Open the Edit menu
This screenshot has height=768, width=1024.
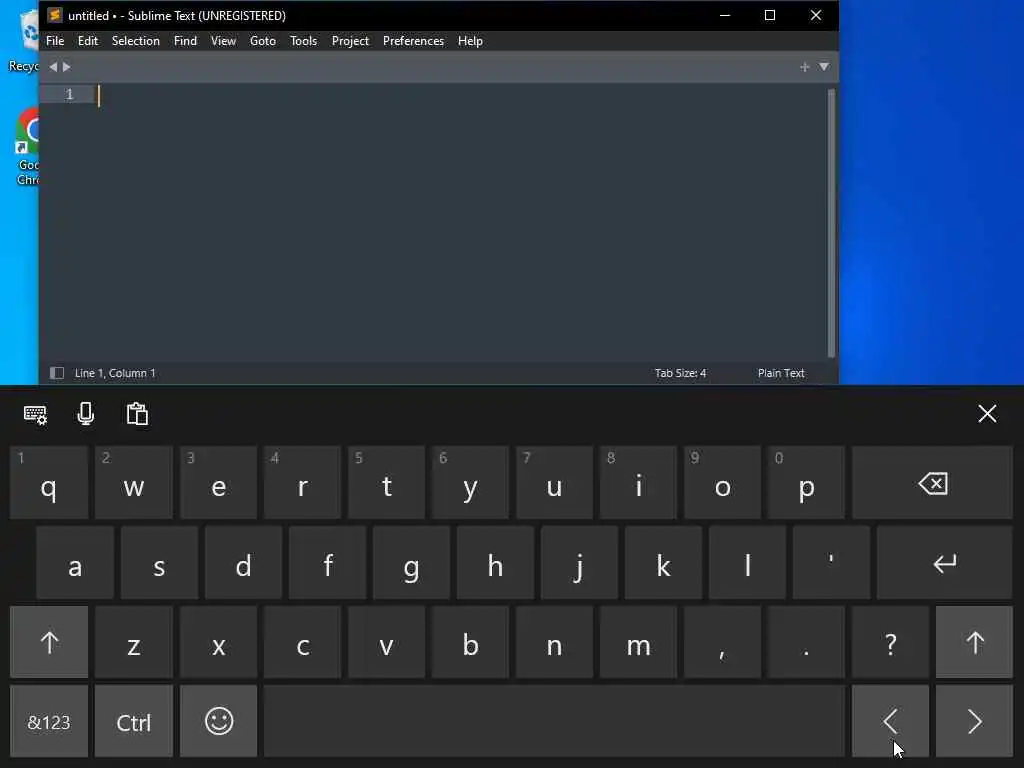tap(88, 40)
